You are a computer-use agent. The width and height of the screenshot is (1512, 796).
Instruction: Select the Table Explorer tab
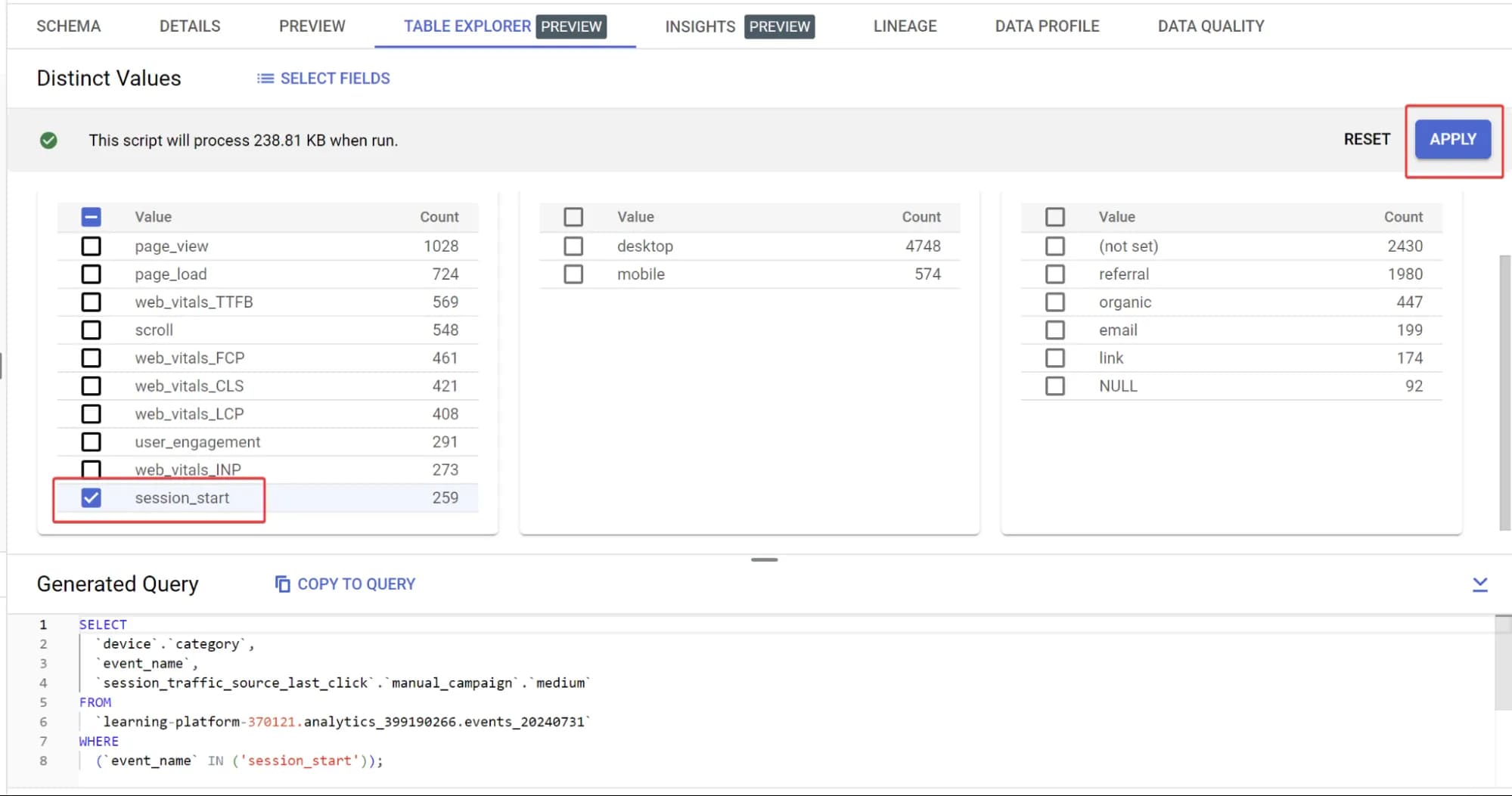[505, 26]
